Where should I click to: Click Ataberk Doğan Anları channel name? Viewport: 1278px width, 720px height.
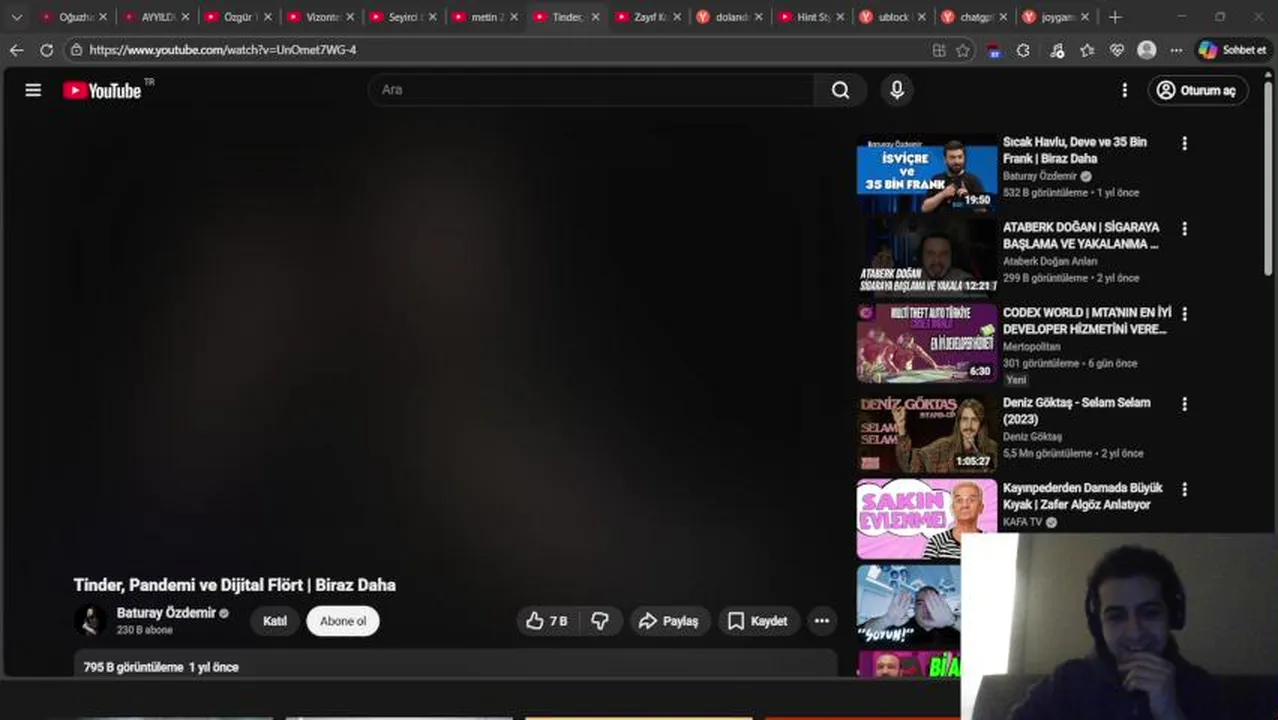point(1050,261)
